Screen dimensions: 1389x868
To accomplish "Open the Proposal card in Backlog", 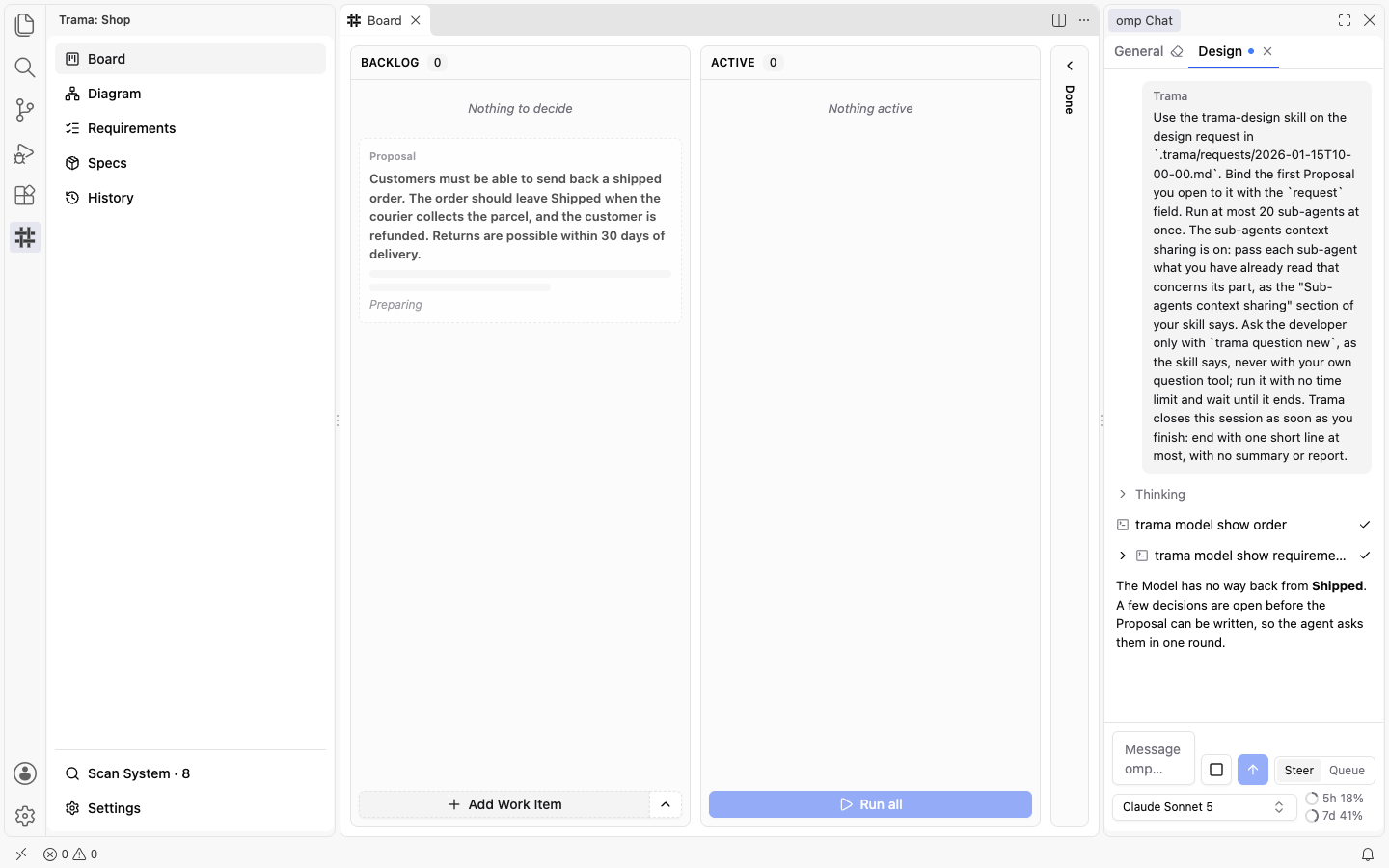I will (520, 231).
